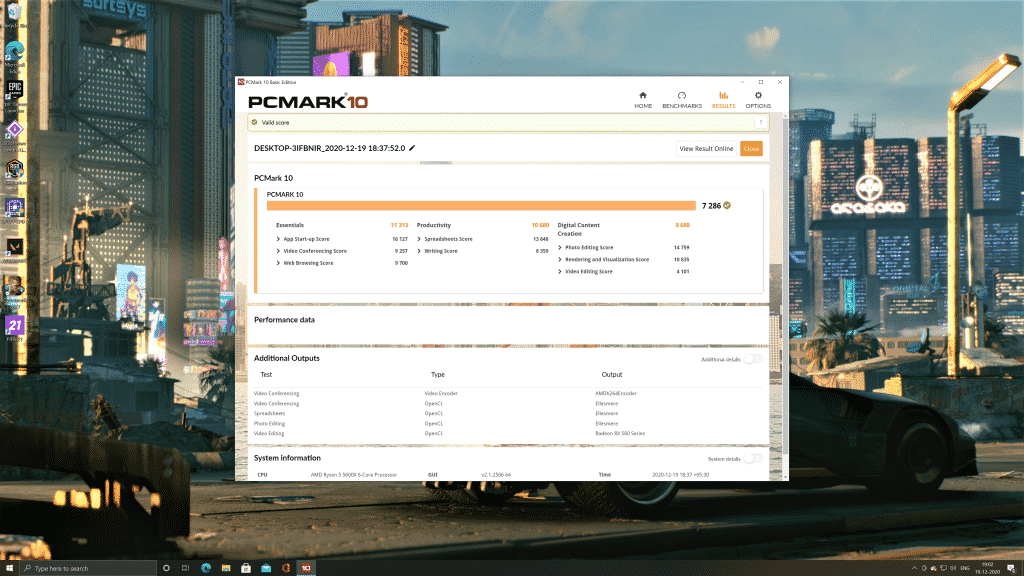The height and width of the screenshot is (576, 1024).
Task: Open the PCMark Options page
Action: point(758,100)
